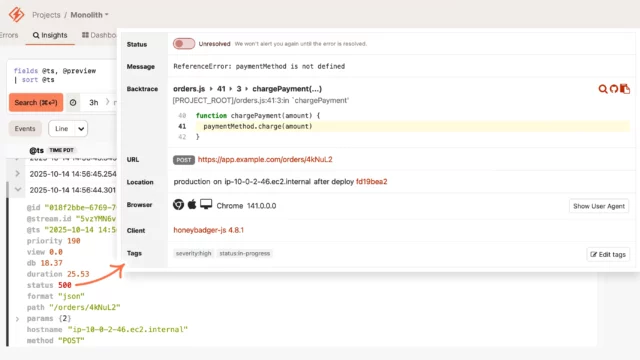Open the Monolith project dropdown

(x=89, y=15)
